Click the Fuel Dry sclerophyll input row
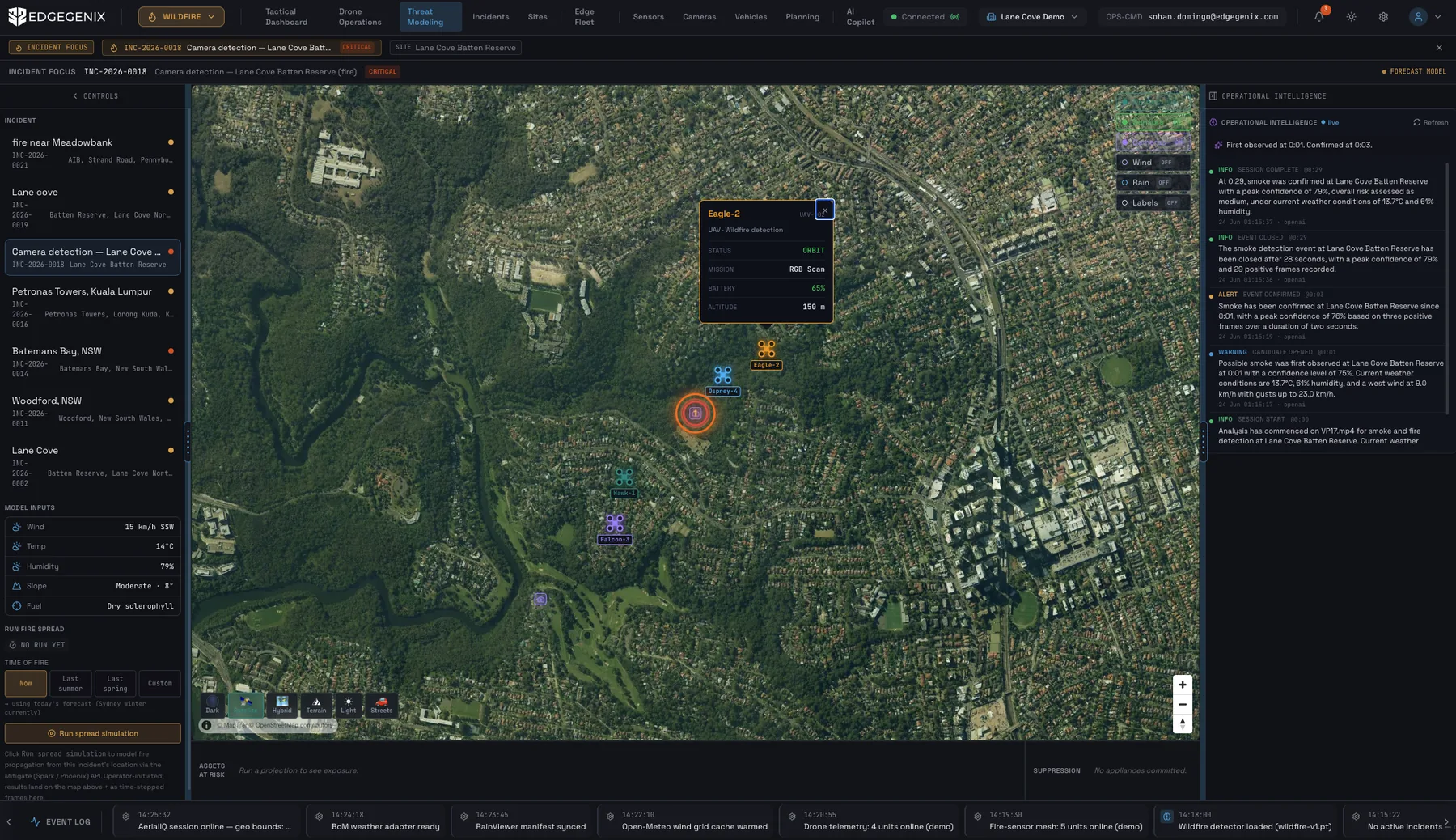This screenshot has width=1456, height=840. click(x=93, y=606)
